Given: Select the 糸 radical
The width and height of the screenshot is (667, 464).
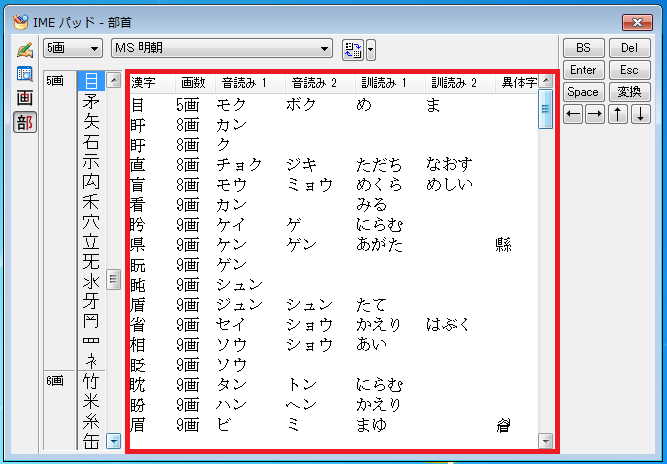Looking at the screenshot, I should [x=91, y=421].
